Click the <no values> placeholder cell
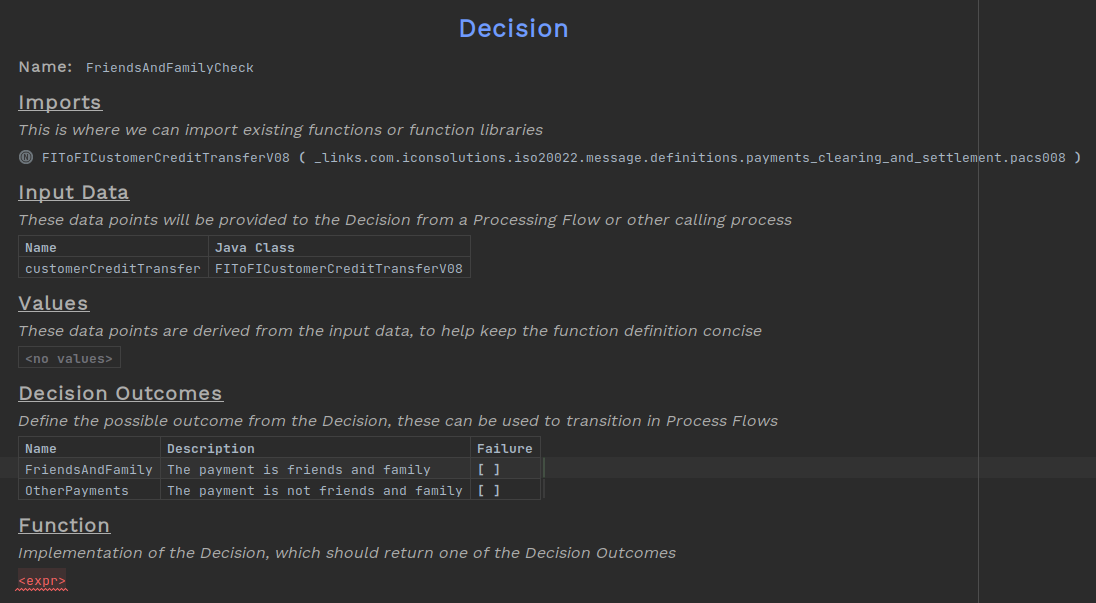 pos(68,357)
